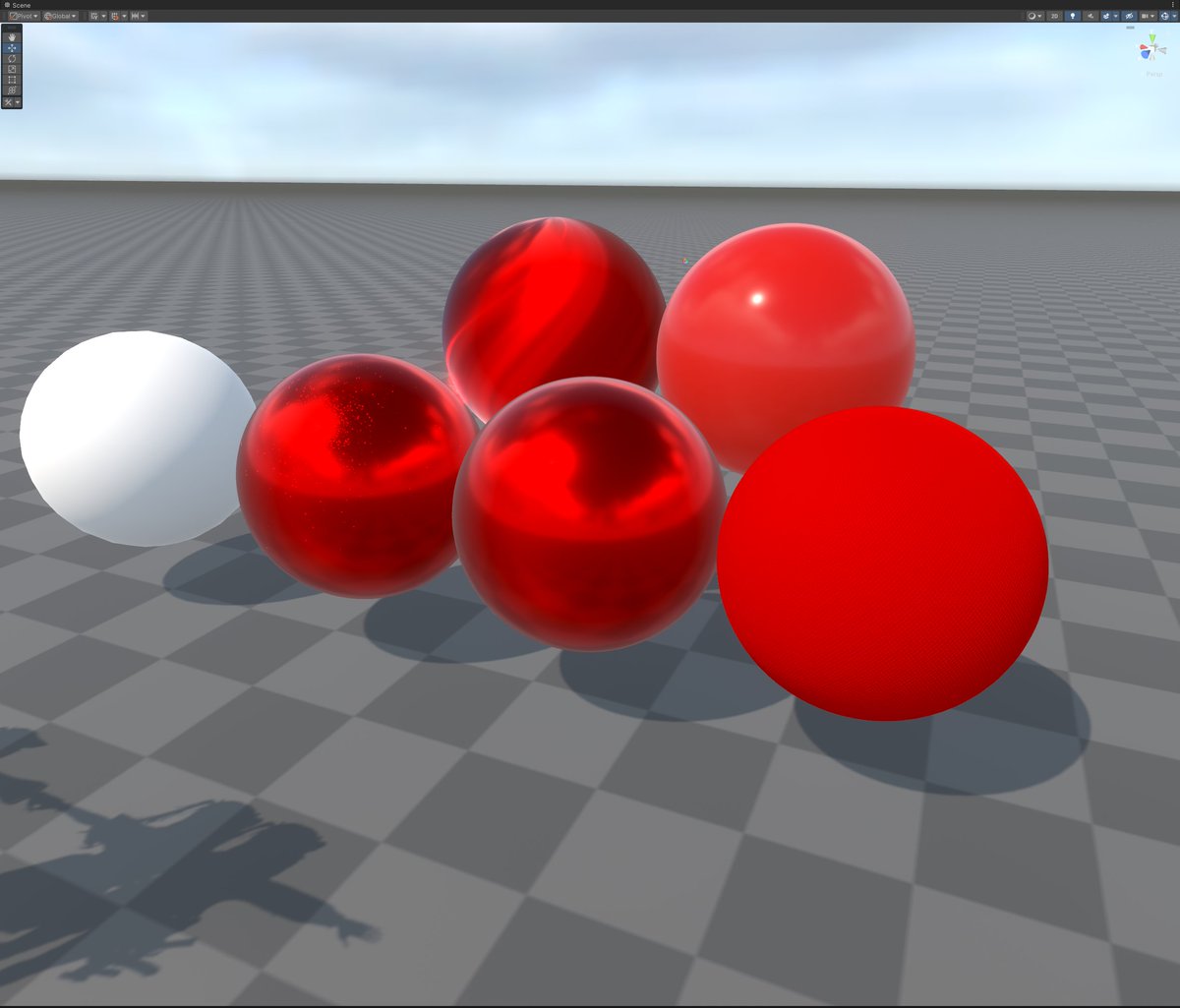Click the blue Z axis cone on orientation gizmo

(x=1146, y=54)
